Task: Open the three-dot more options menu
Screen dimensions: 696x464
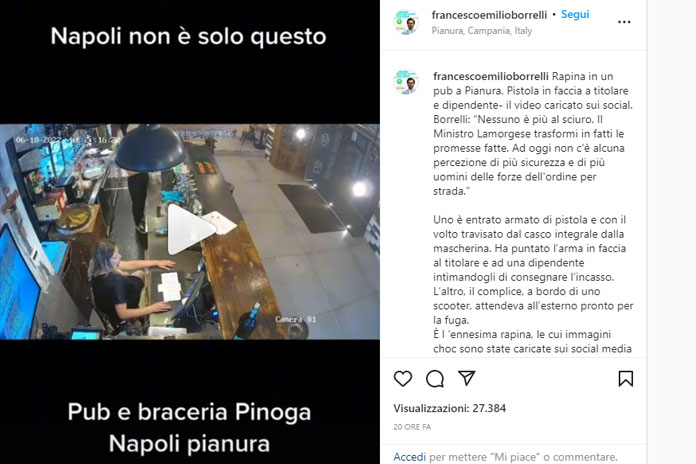Action: pyautogui.click(x=624, y=22)
